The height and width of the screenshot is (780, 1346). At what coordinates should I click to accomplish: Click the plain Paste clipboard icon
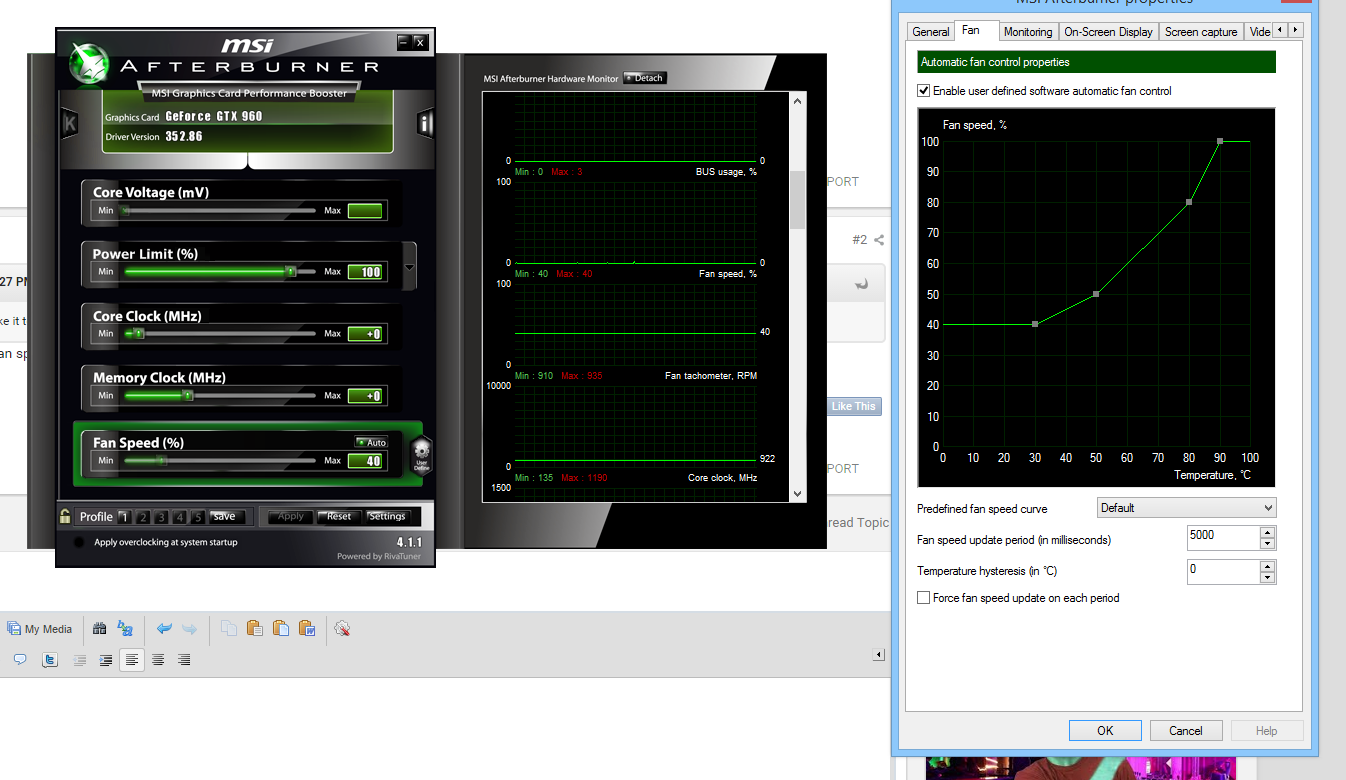click(281, 629)
